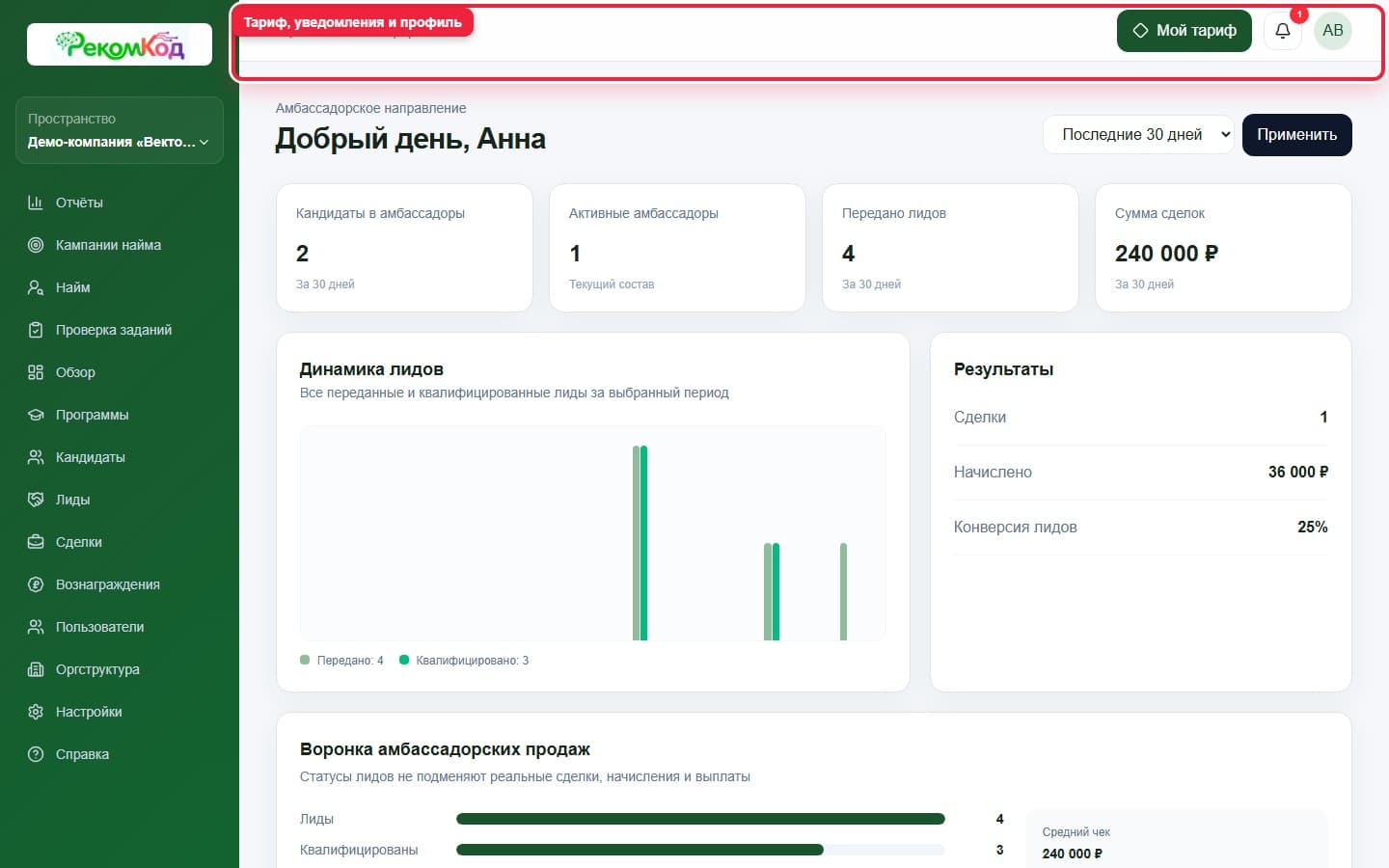Open Пользователи list
This screenshot has width=1389, height=868.
coord(120,627)
